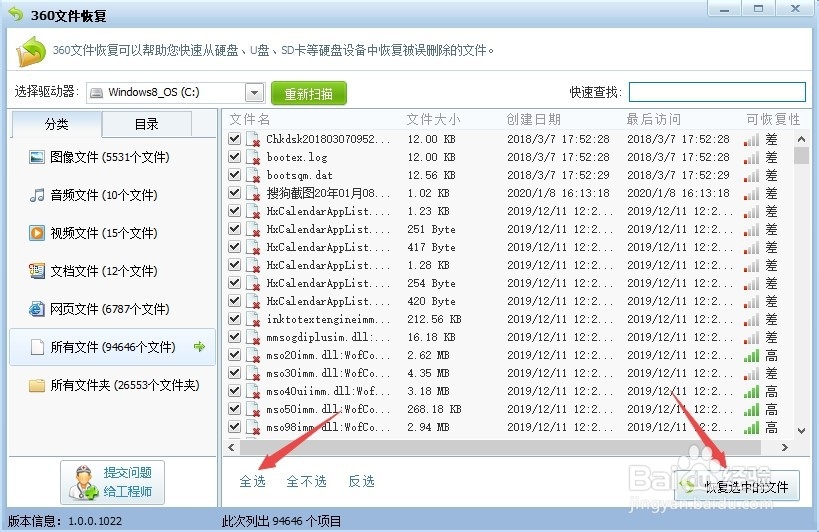Image resolution: width=819 pixels, height=532 pixels.
Task: Click the scroll right arrow of file list
Action: click(785, 447)
